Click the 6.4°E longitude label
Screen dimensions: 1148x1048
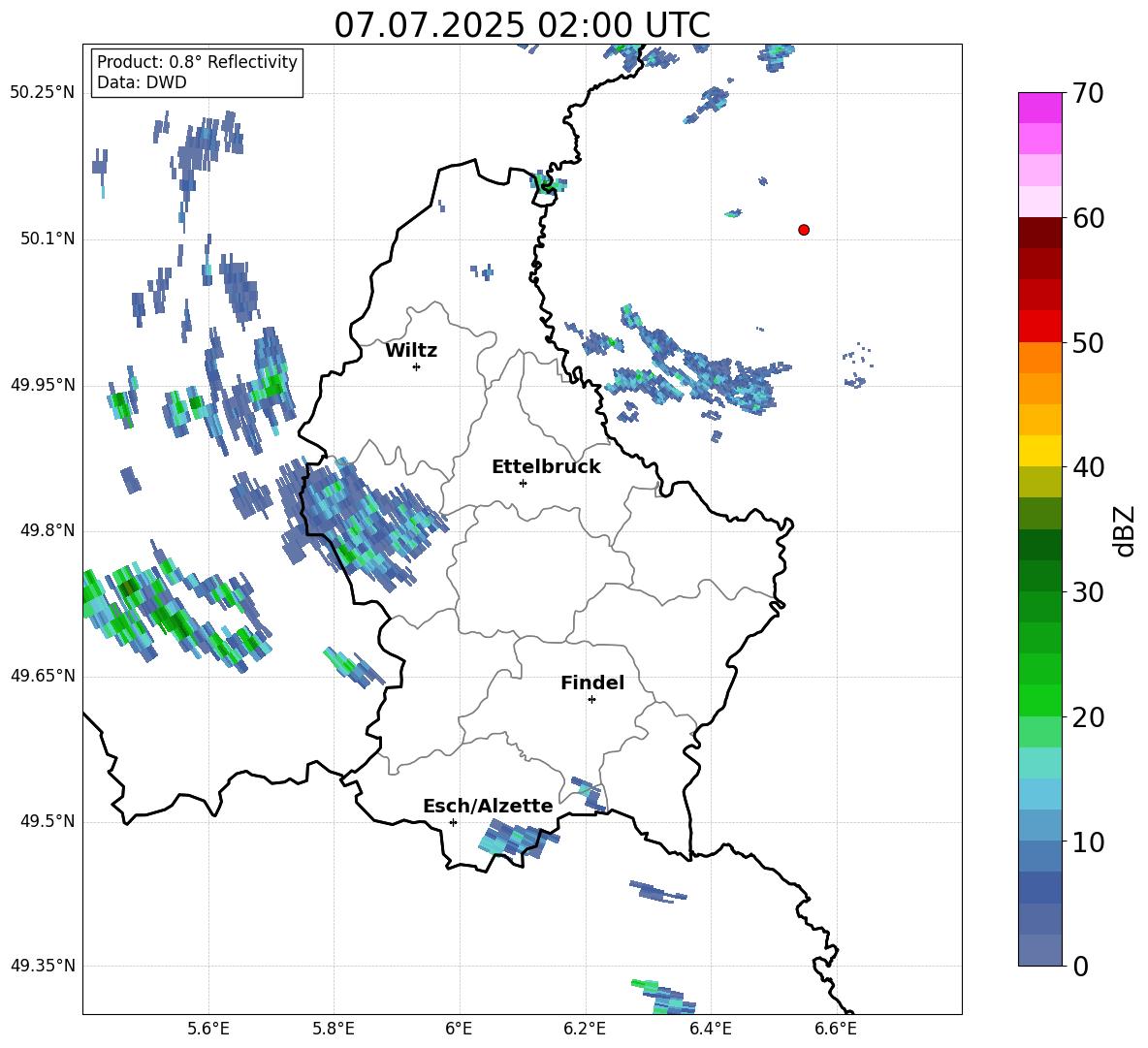pyautogui.click(x=711, y=1029)
